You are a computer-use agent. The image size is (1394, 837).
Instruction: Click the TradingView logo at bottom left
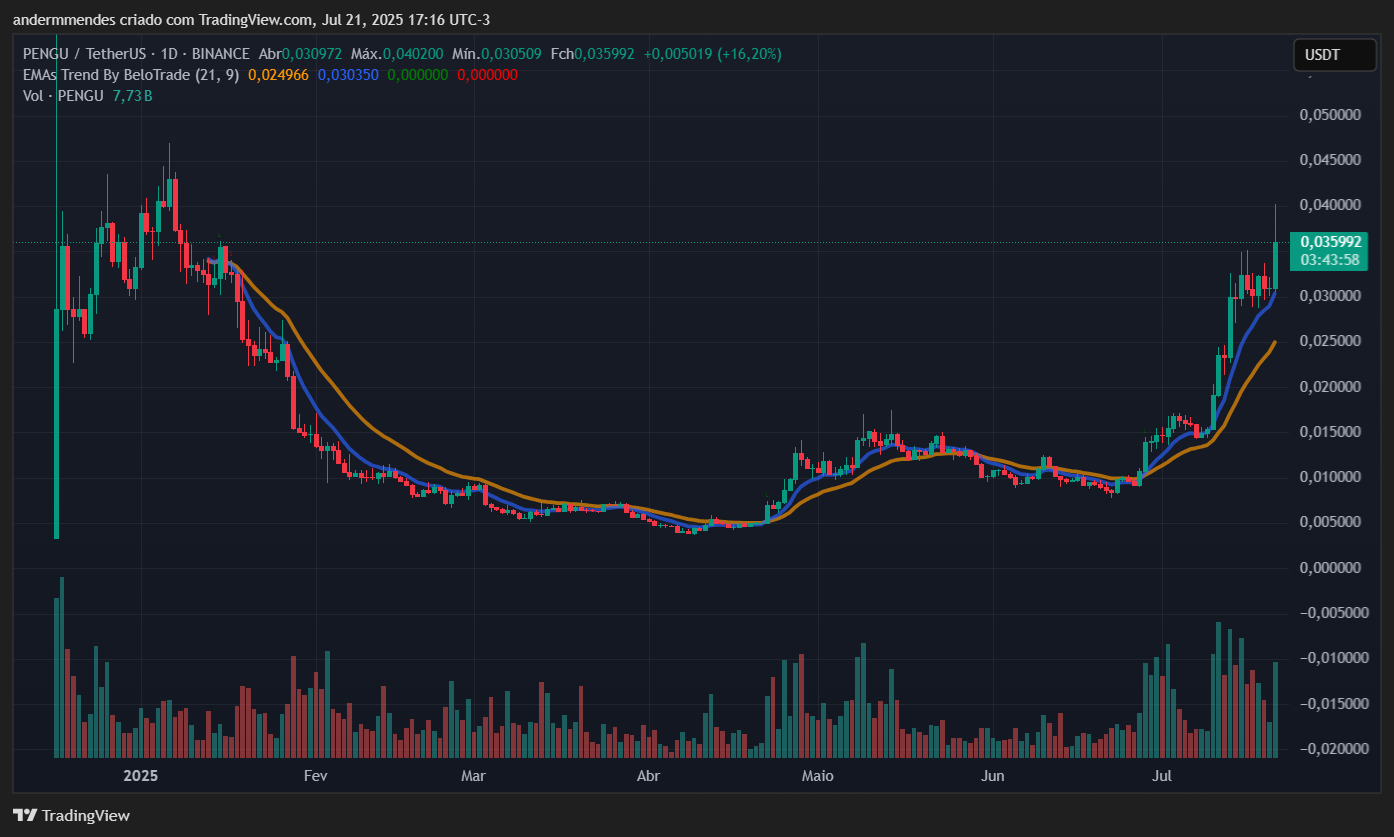(71, 815)
